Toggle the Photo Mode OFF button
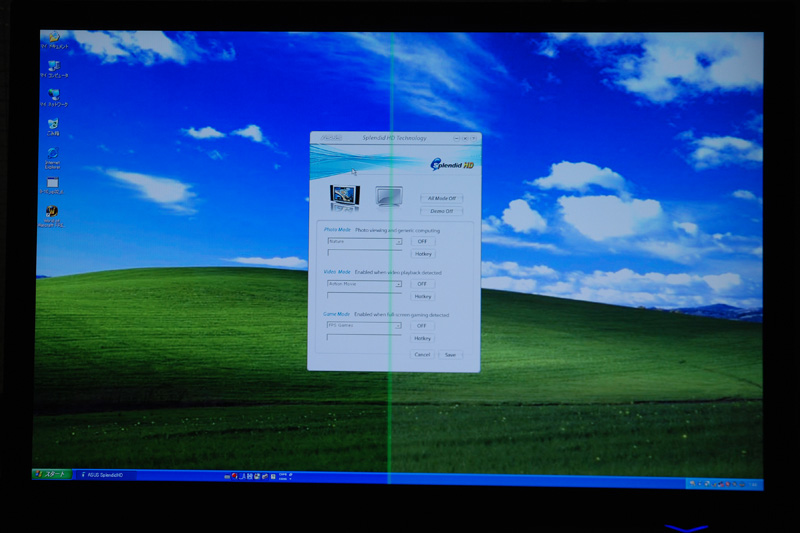This screenshot has width=800, height=533. click(x=422, y=241)
